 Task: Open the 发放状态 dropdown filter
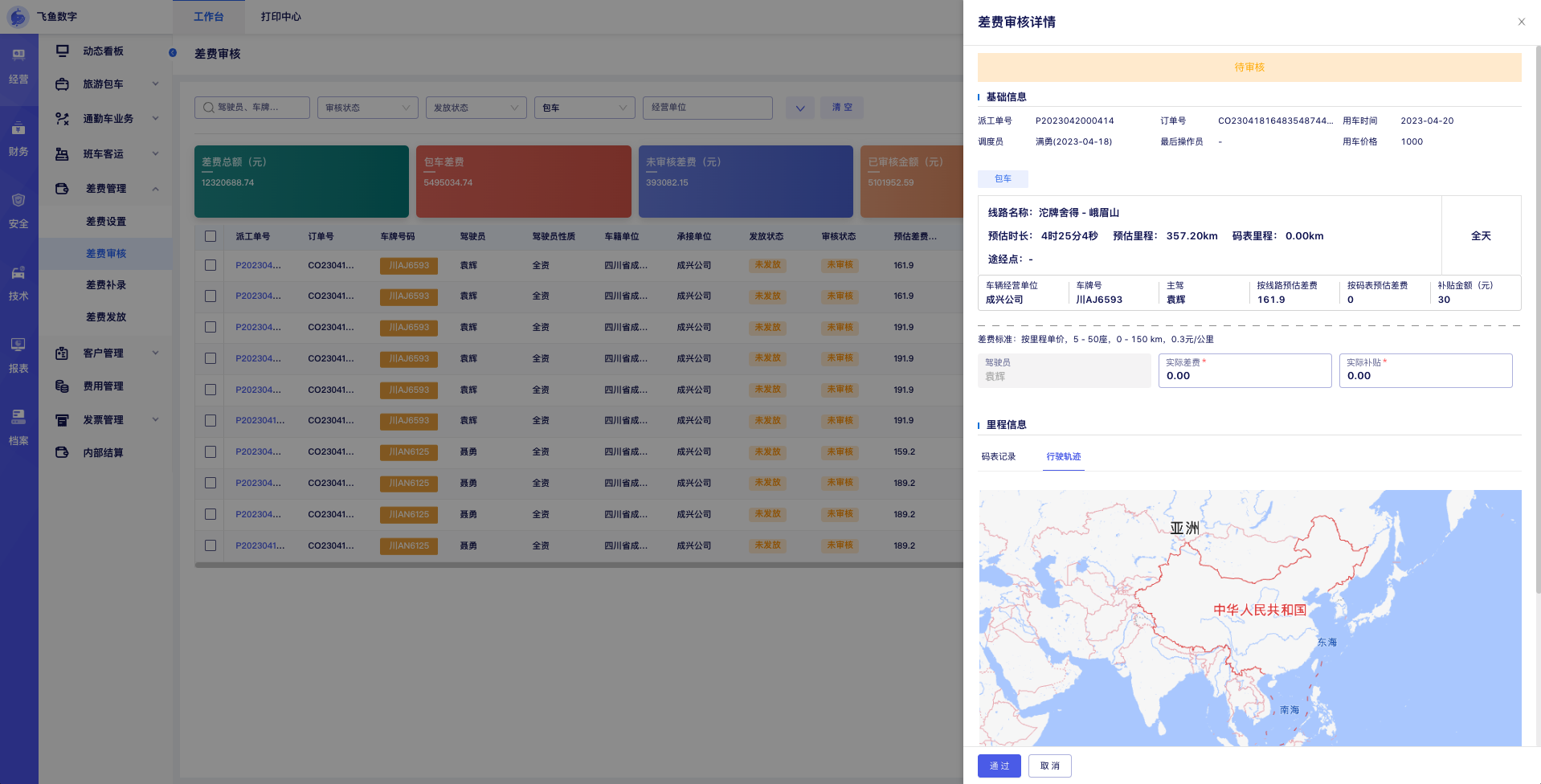tap(476, 108)
